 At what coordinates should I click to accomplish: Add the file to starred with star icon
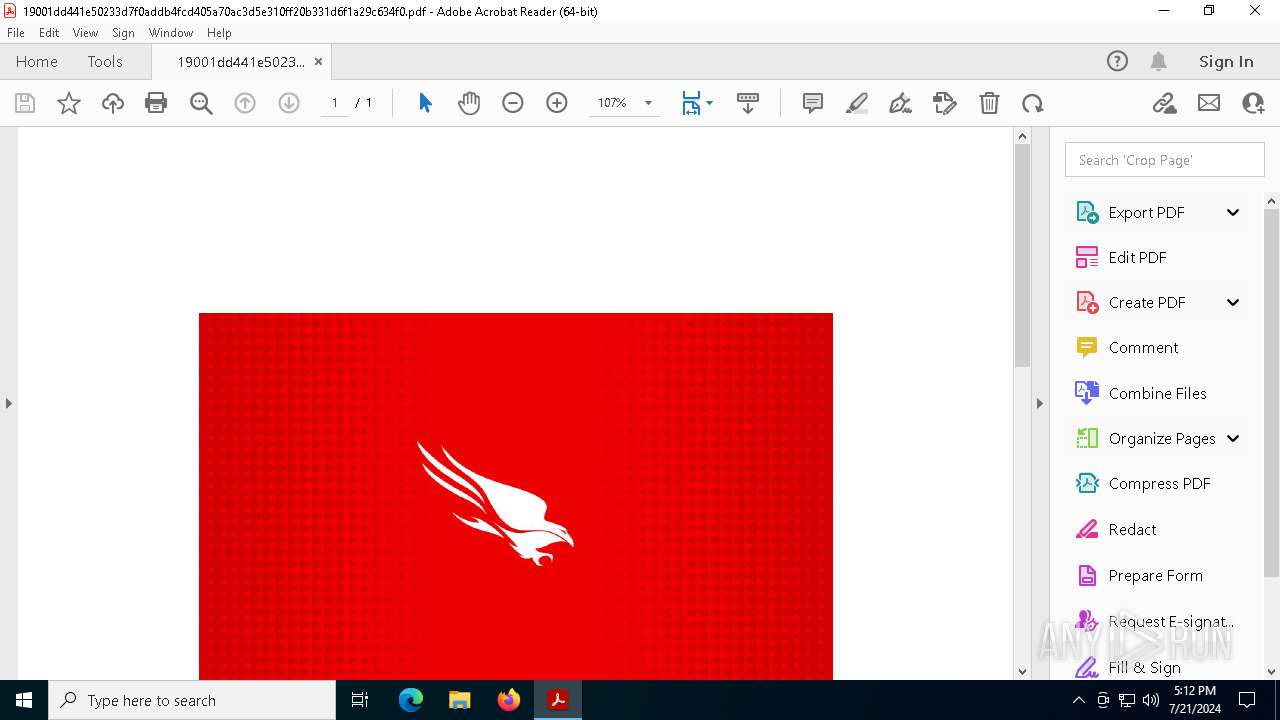(x=69, y=103)
